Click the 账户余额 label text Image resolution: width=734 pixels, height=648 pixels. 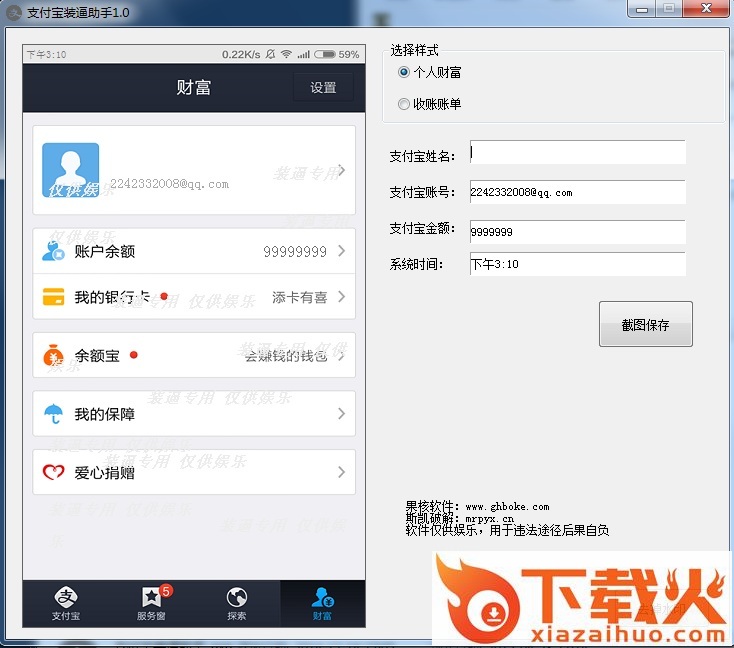pos(104,251)
